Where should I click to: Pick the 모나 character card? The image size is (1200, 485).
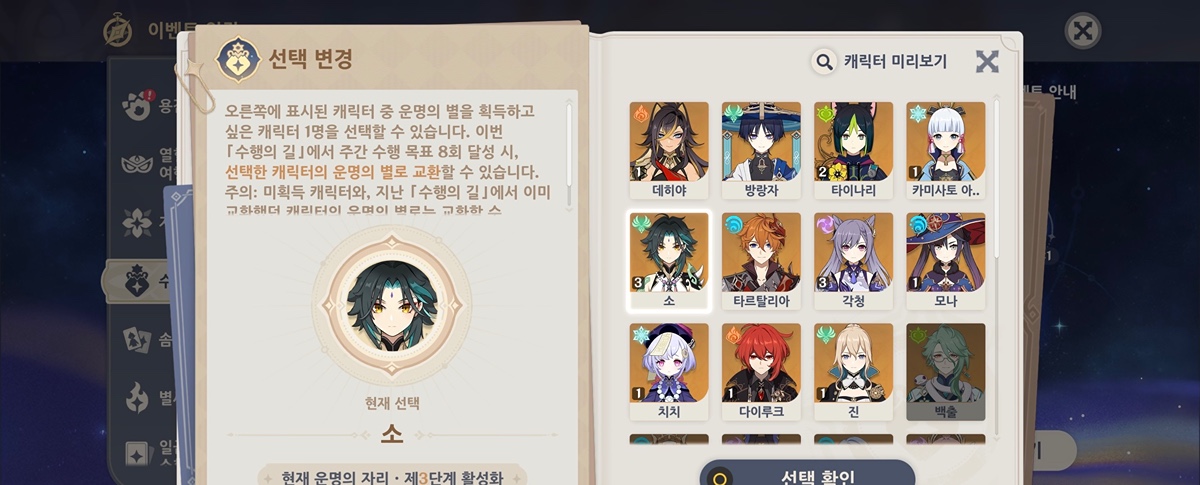pos(945,261)
